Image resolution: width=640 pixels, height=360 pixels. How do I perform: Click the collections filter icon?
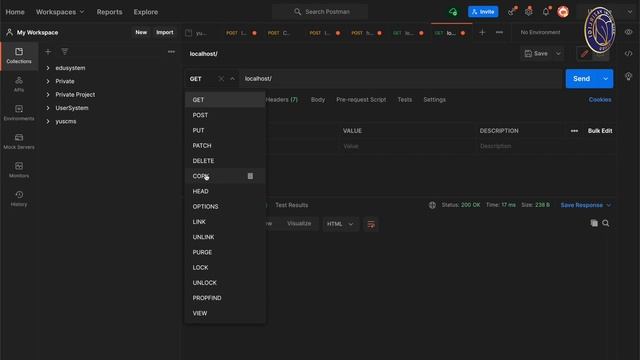point(64,51)
